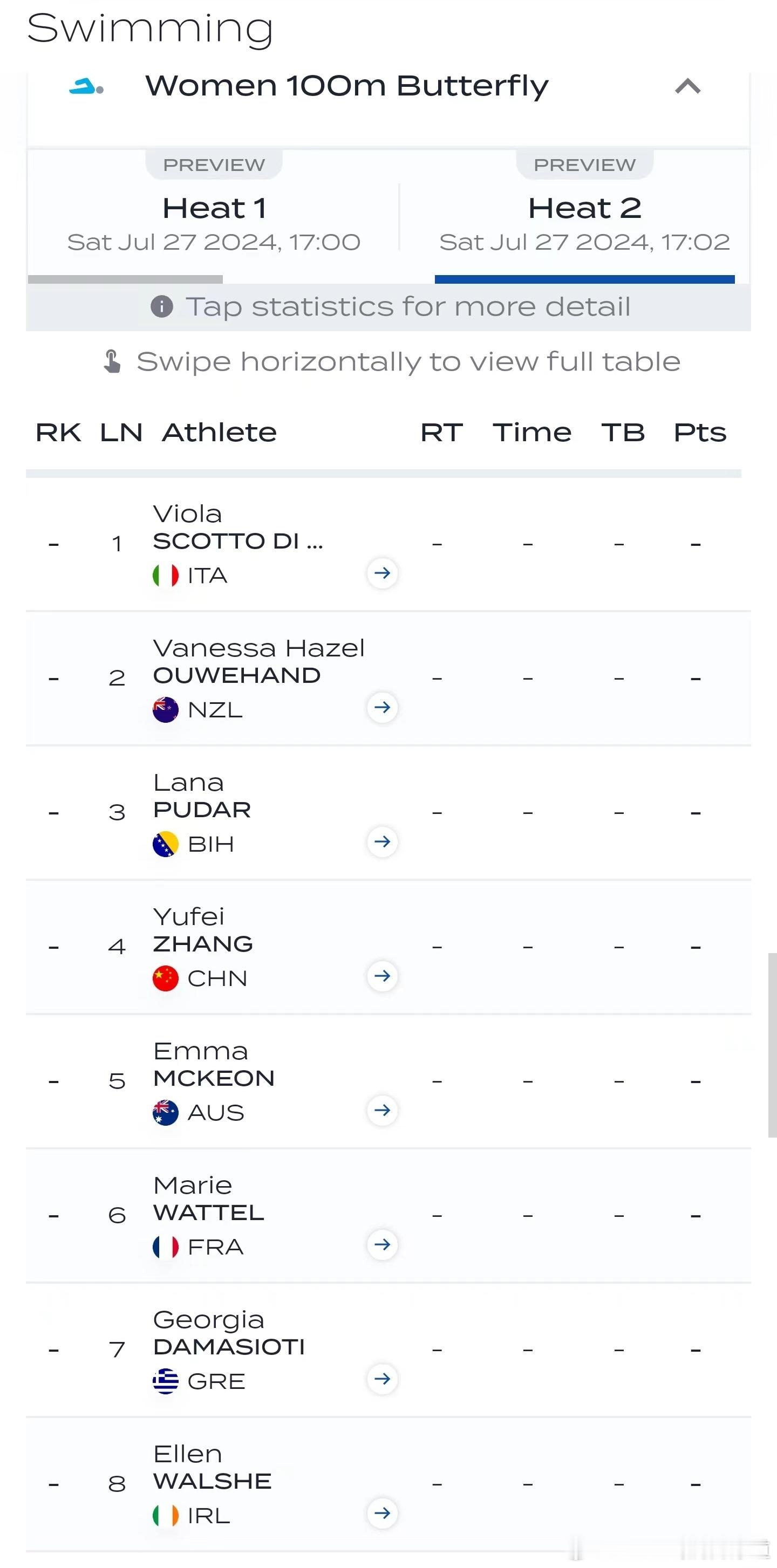Screen dimensions: 777x1568
Task: Switch to the Heat 1 tab
Action: coord(214,217)
